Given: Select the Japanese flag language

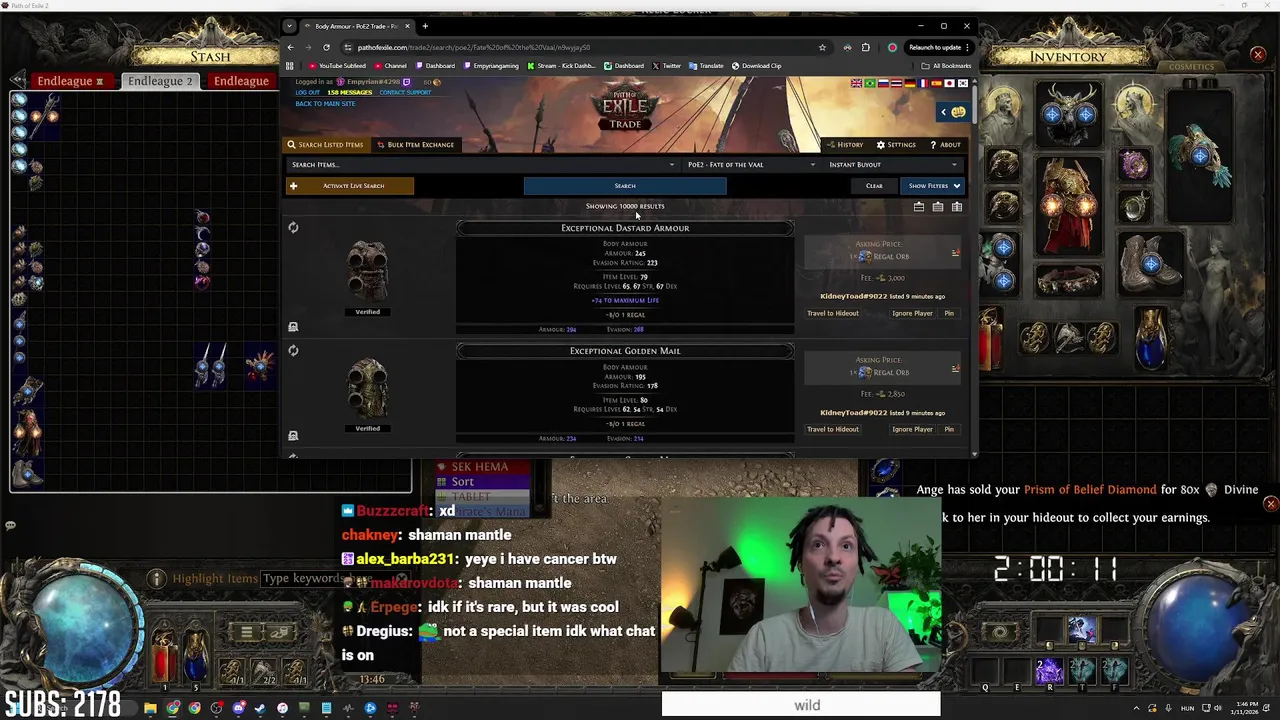Looking at the screenshot, I should [x=949, y=83].
